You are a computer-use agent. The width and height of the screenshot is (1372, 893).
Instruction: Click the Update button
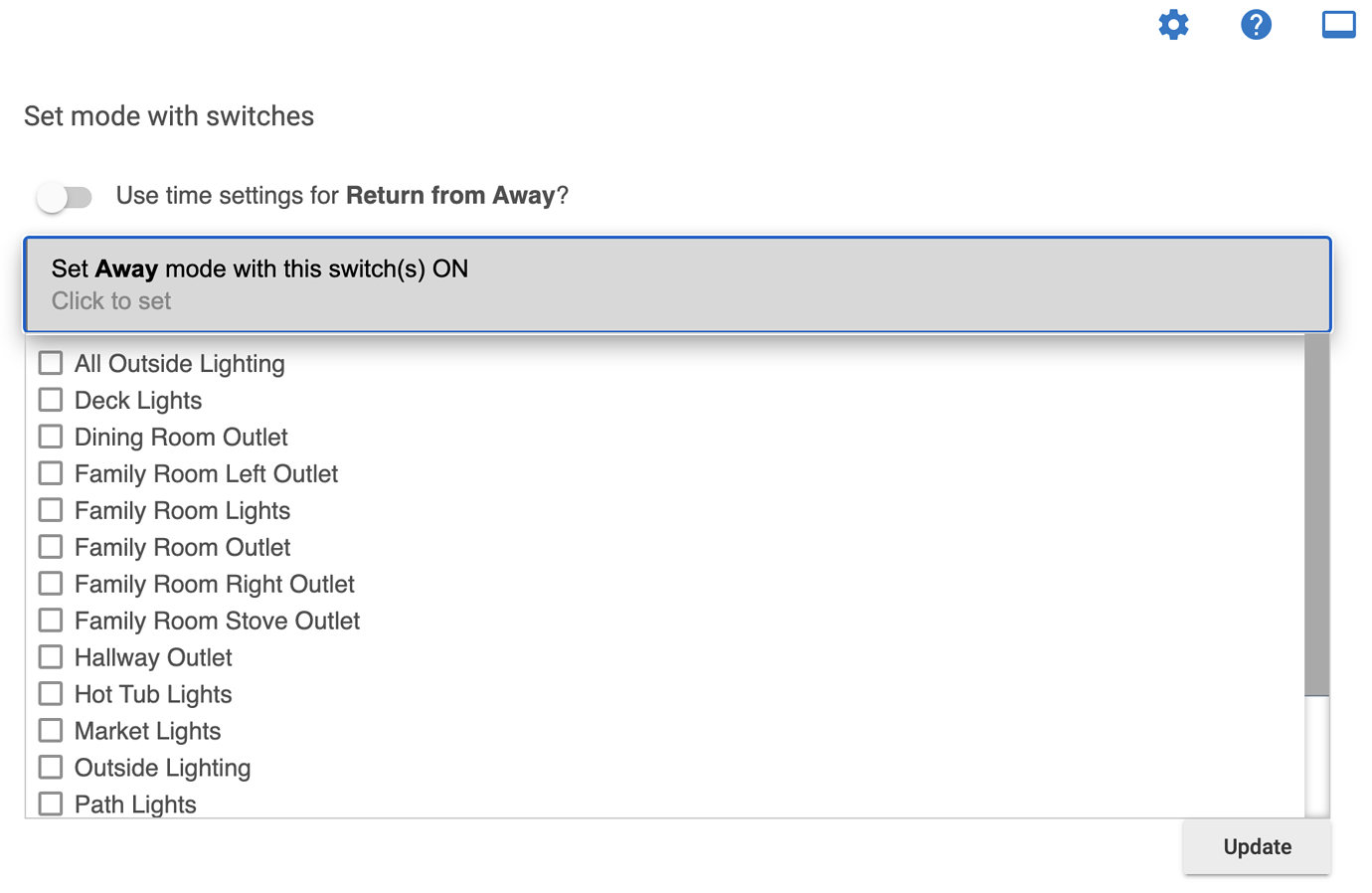tap(1257, 847)
